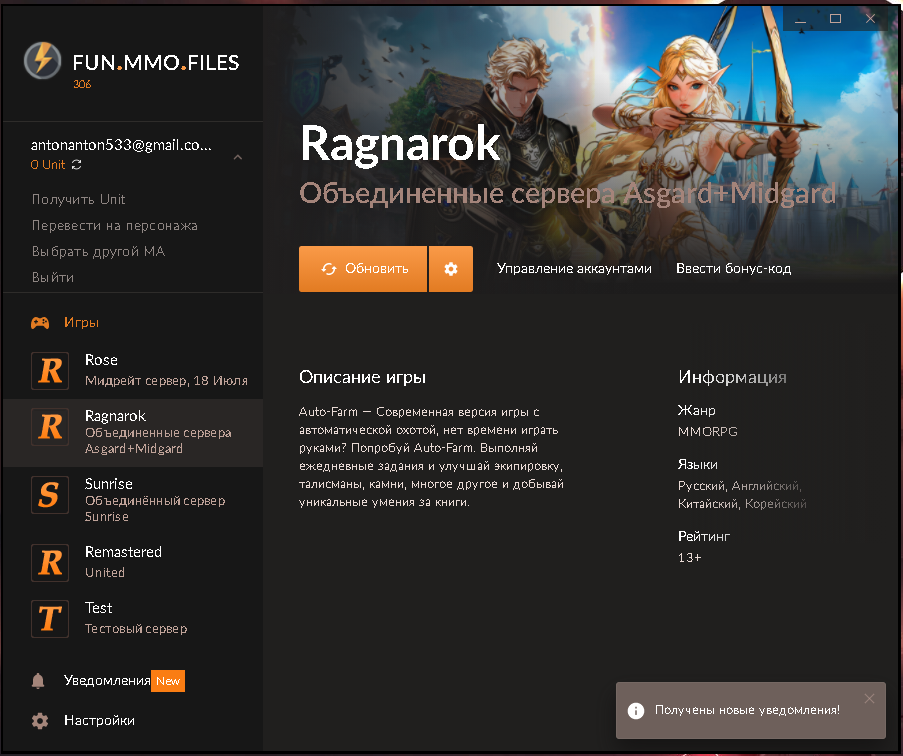The width and height of the screenshot is (903, 756).
Task: Choose the Remastered game R icon
Action: coord(50,562)
